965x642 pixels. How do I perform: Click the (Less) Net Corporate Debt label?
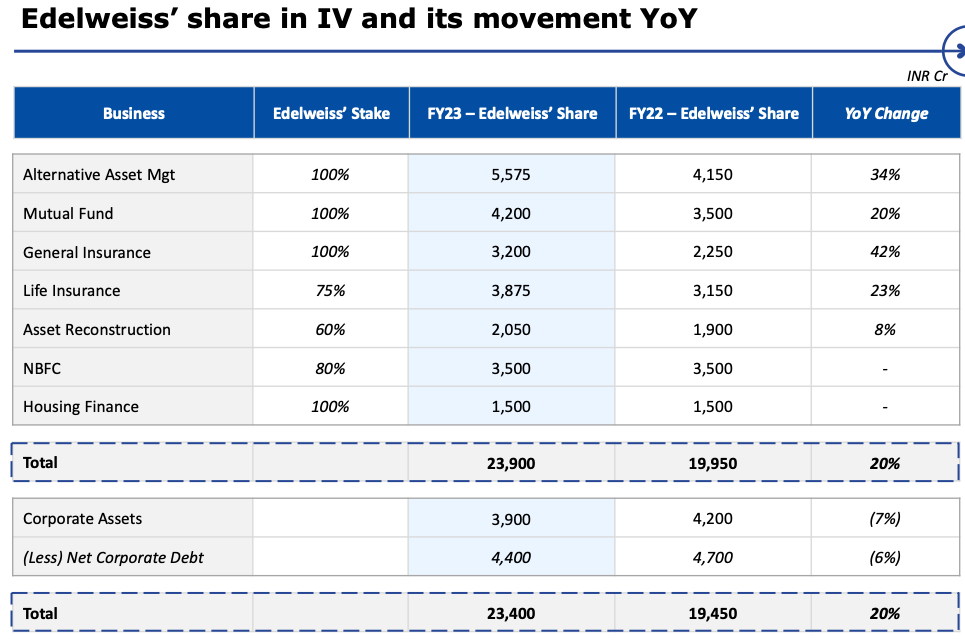point(113,557)
